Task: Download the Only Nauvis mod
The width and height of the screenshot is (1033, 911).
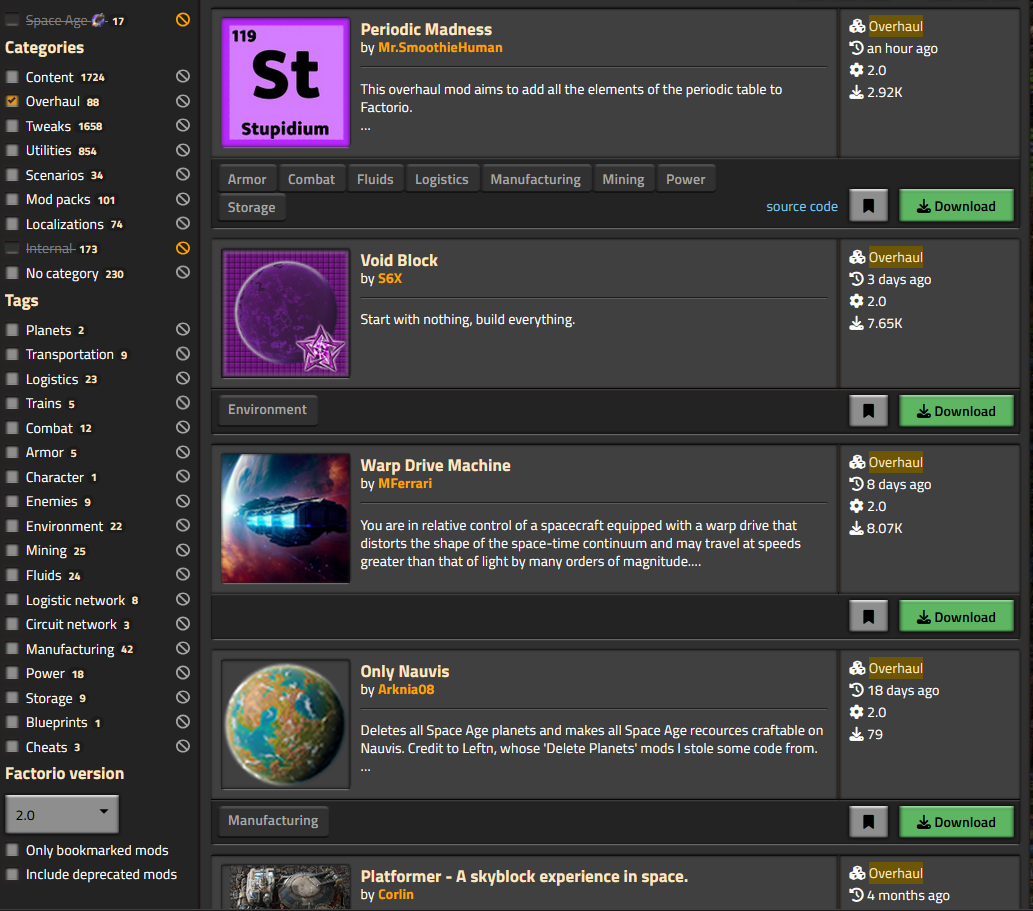Action: (x=956, y=821)
